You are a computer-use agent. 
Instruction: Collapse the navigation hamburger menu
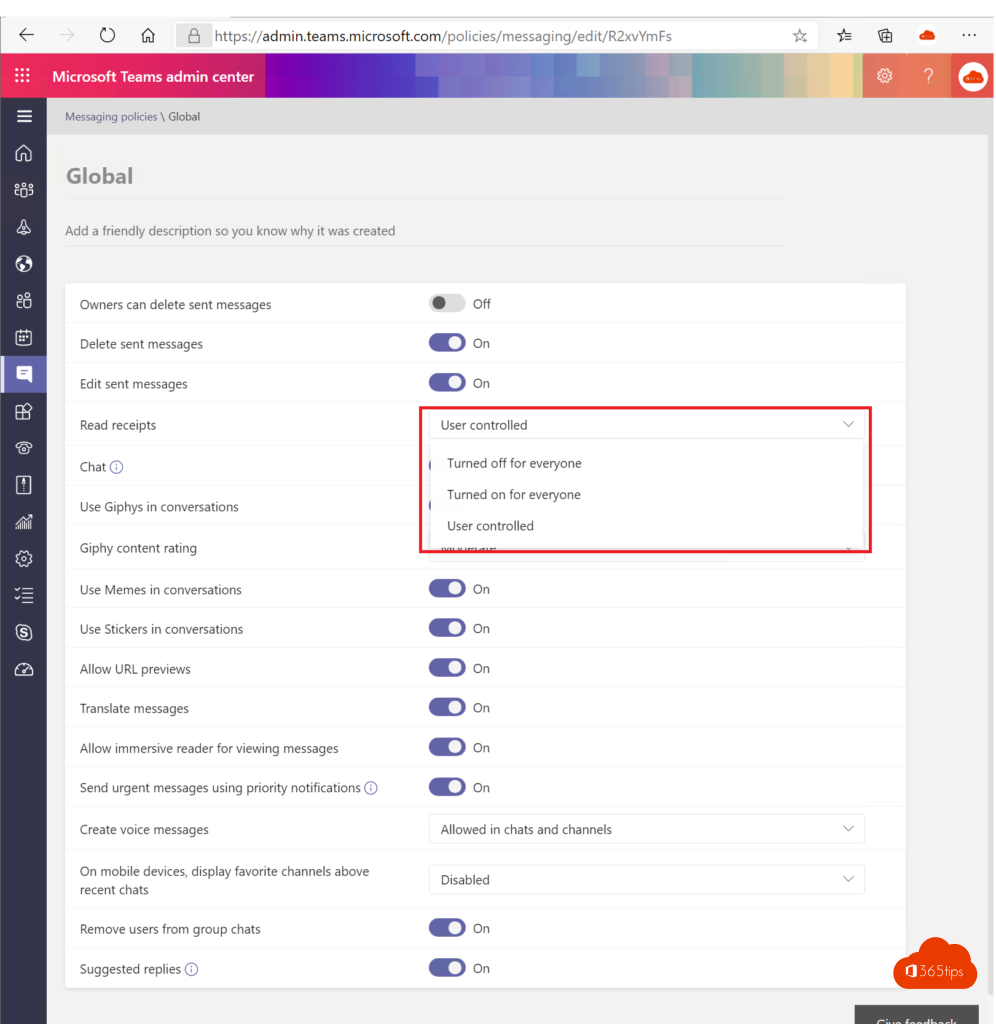[24, 116]
